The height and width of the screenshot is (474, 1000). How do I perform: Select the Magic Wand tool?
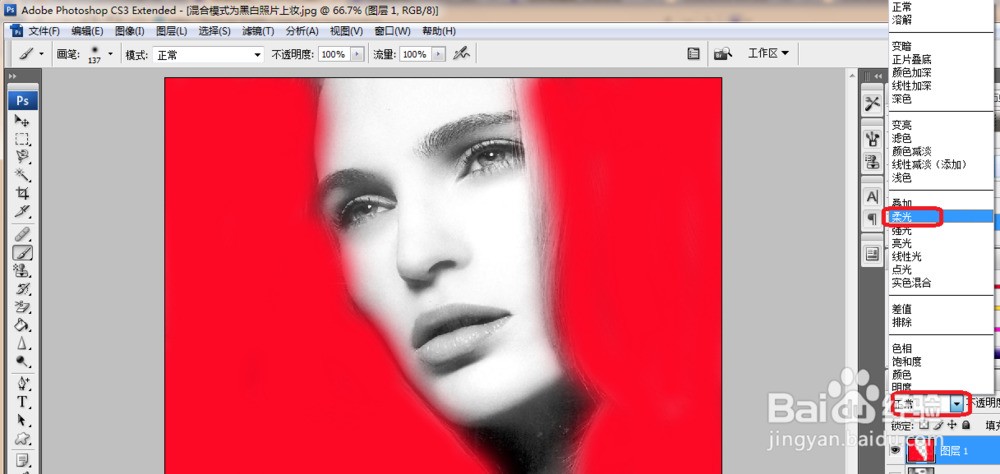tap(22, 175)
